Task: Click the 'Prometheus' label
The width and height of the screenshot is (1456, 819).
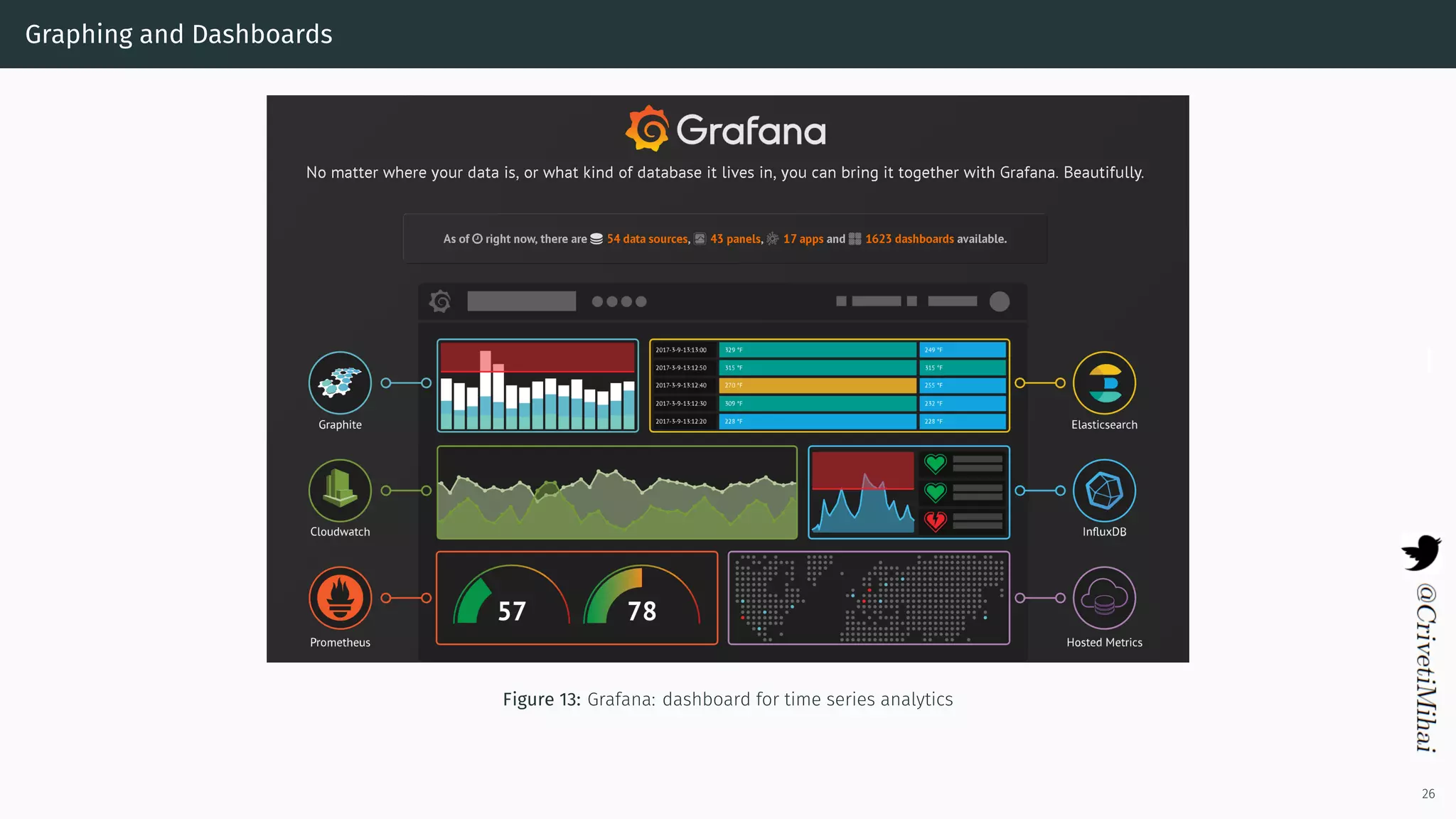Action: coord(340,643)
